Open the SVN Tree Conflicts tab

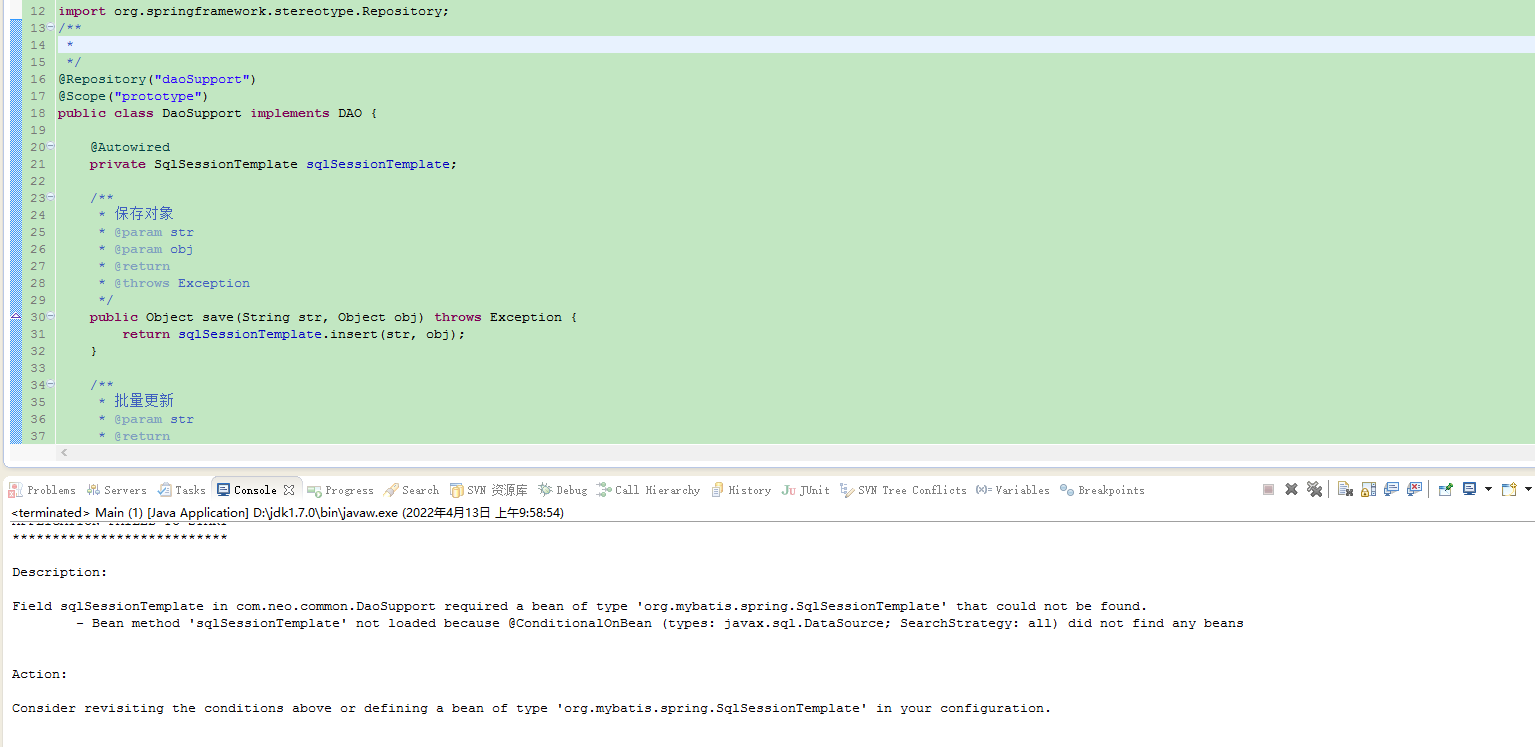point(904,490)
